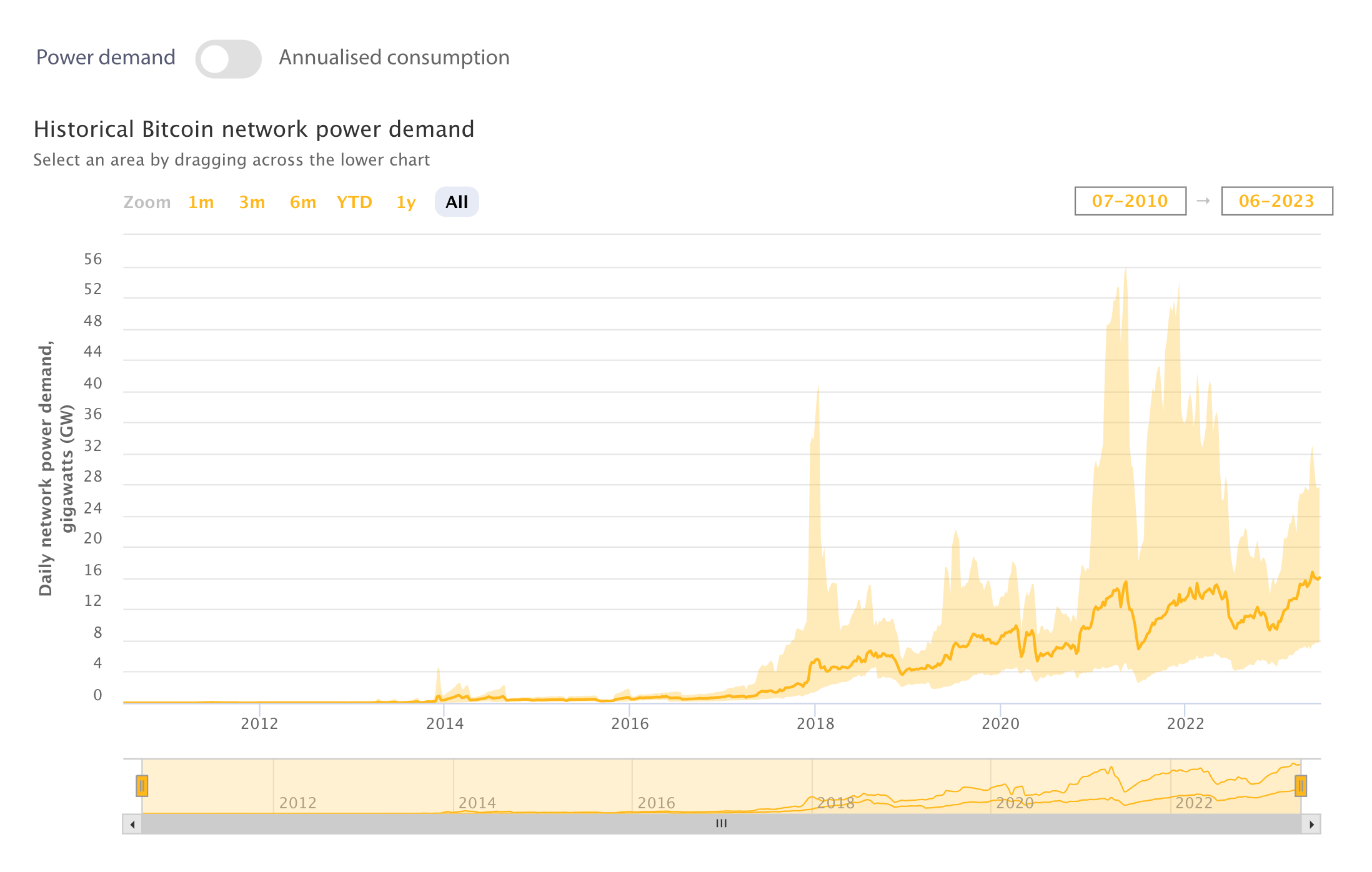Viewport: 1372px width, 872px height.
Task: Click the left navigator range handle
Action: click(x=142, y=786)
